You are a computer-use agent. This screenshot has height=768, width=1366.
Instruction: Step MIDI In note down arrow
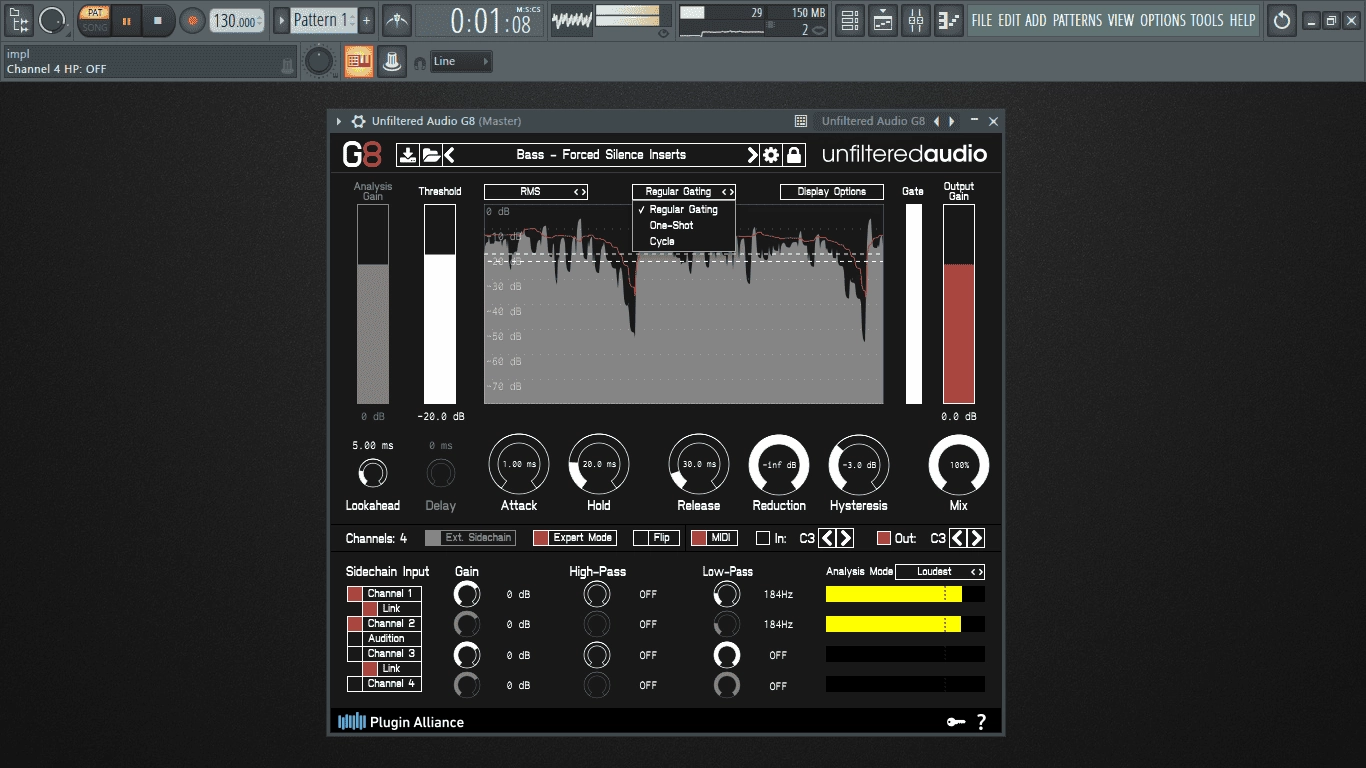(827, 538)
